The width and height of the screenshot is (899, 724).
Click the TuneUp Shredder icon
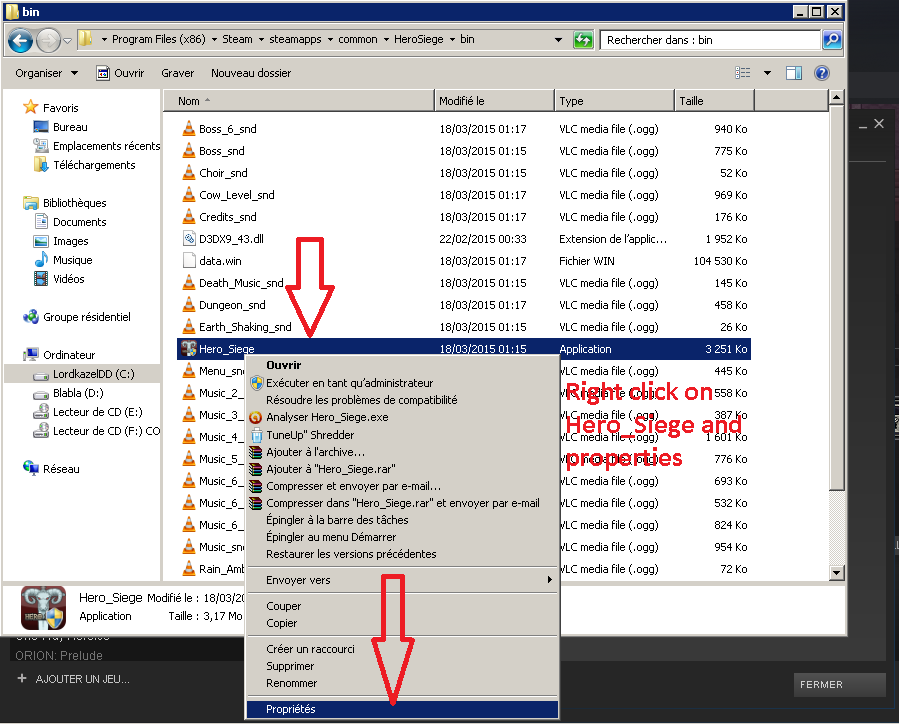tap(256, 435)
